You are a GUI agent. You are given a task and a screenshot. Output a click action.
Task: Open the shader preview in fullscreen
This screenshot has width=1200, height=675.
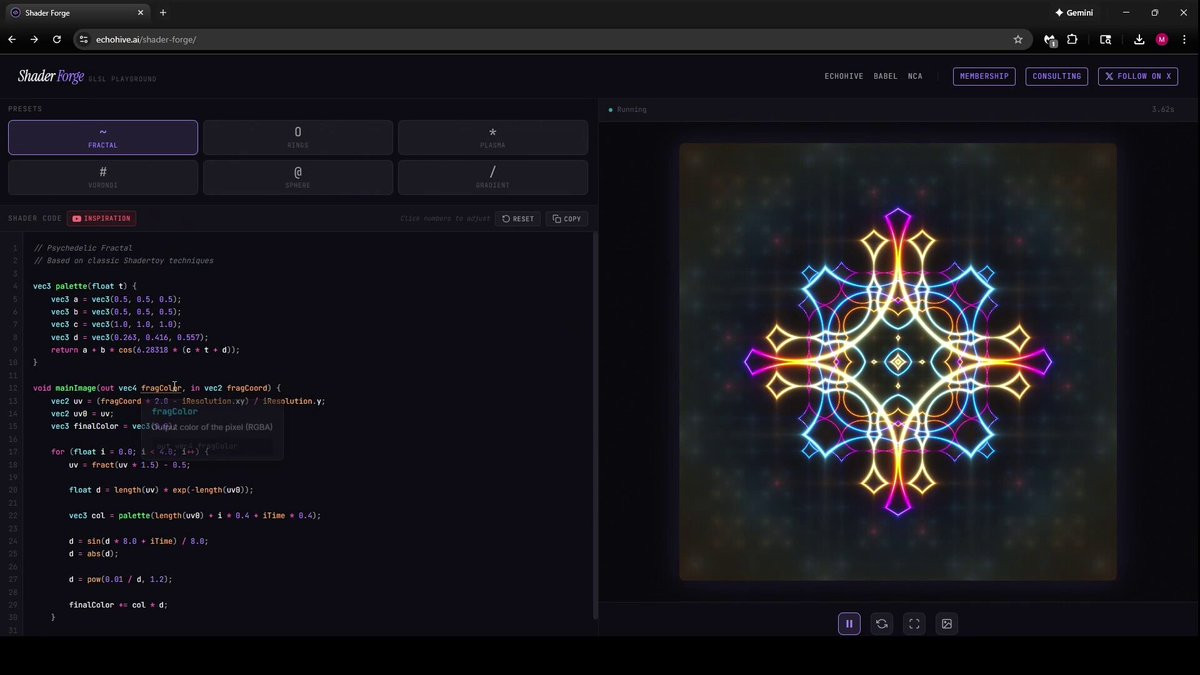(914, 623)
